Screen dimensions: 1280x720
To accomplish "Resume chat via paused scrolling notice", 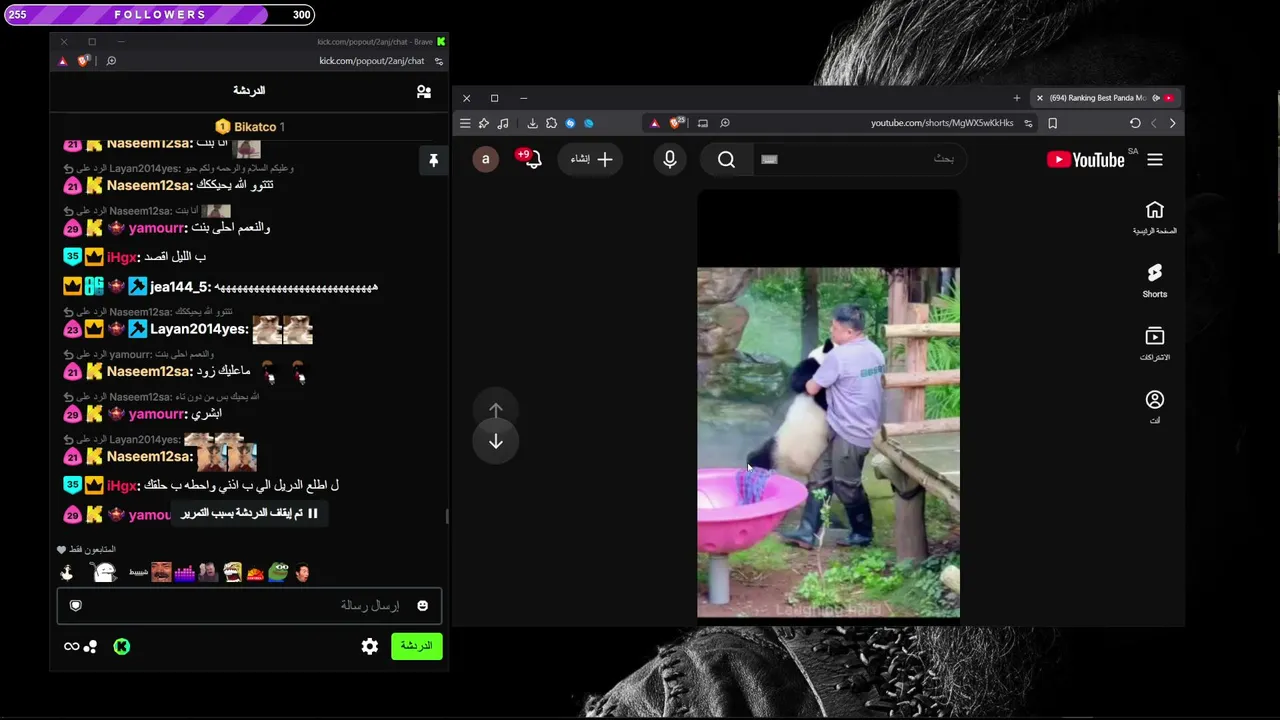I will [x=249, y=514].
